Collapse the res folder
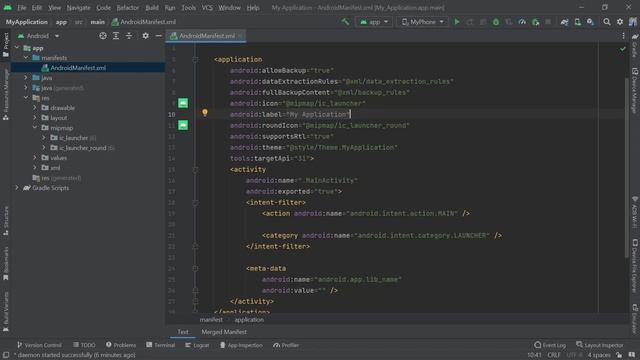The width and height of the screenshot is (640, 360). (26, 98)
